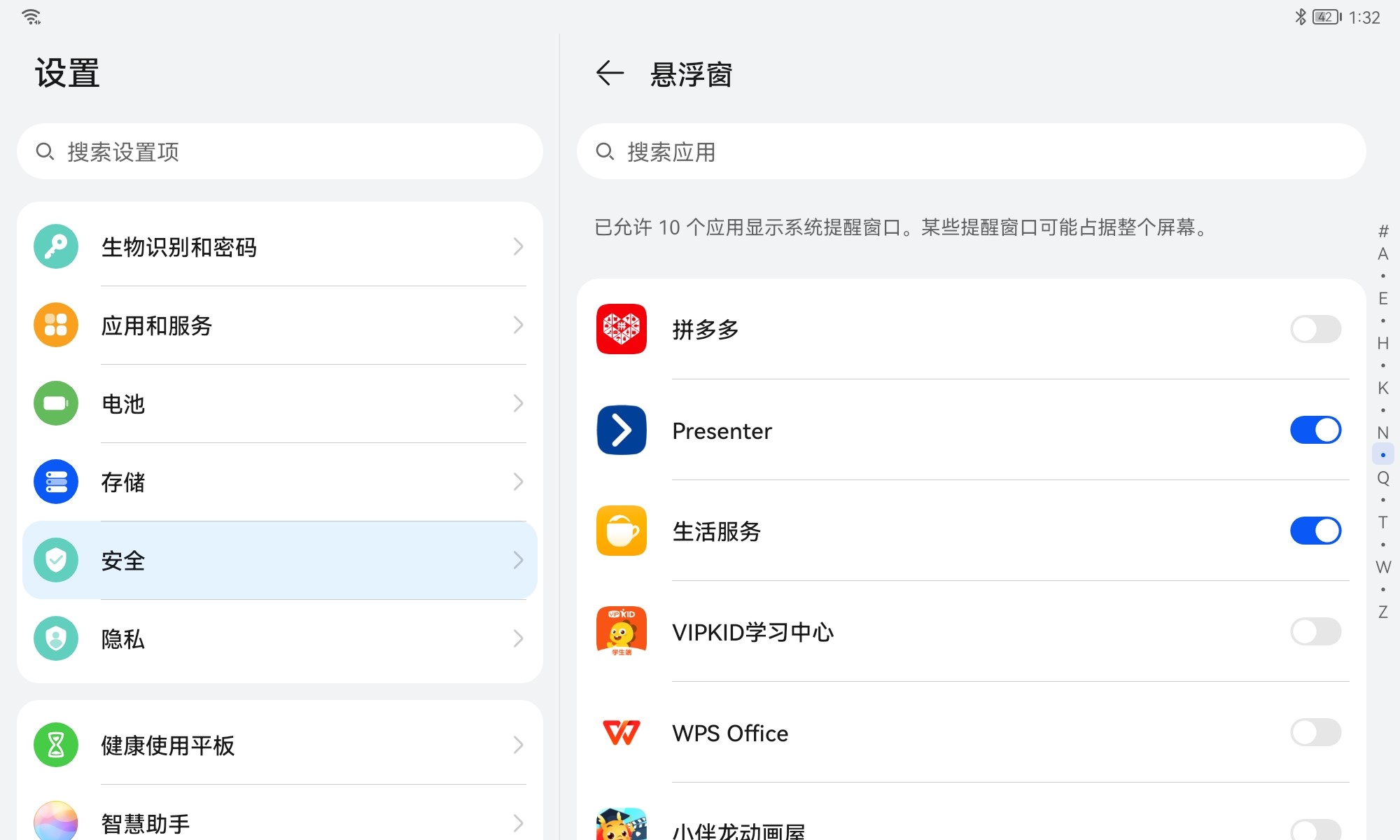
Task: Click the Presenter app icon
Action: tap(622, 430)
